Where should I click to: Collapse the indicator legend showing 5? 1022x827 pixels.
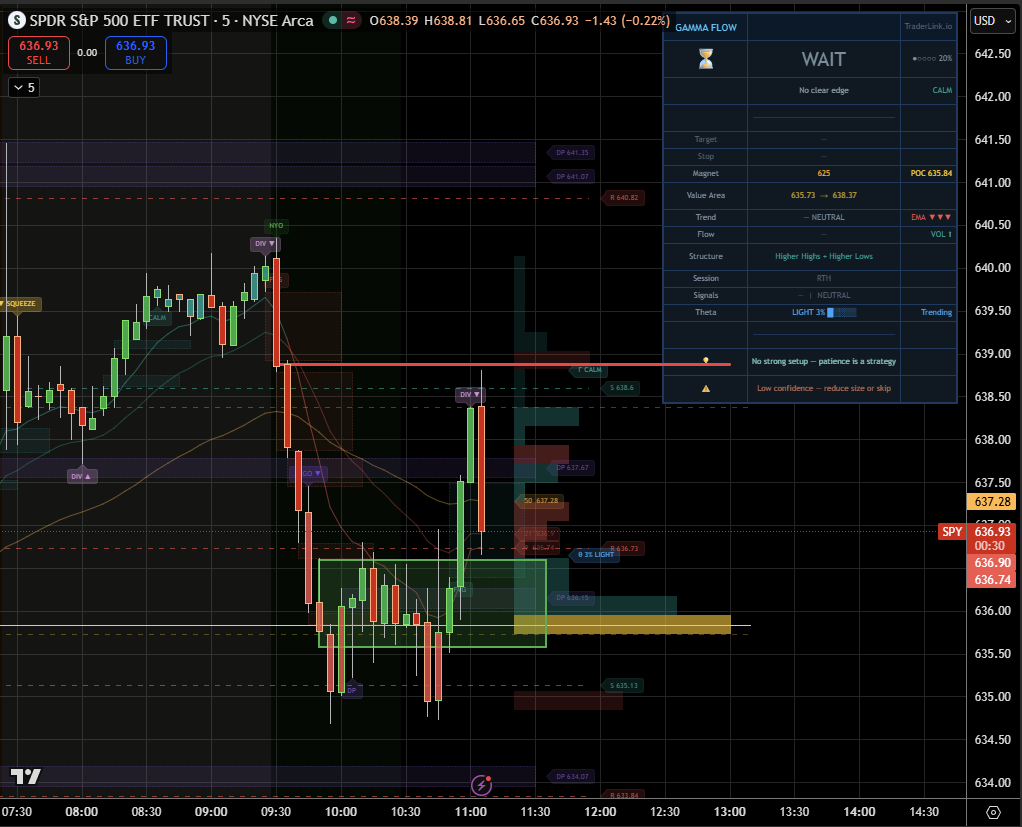[24, 87]
